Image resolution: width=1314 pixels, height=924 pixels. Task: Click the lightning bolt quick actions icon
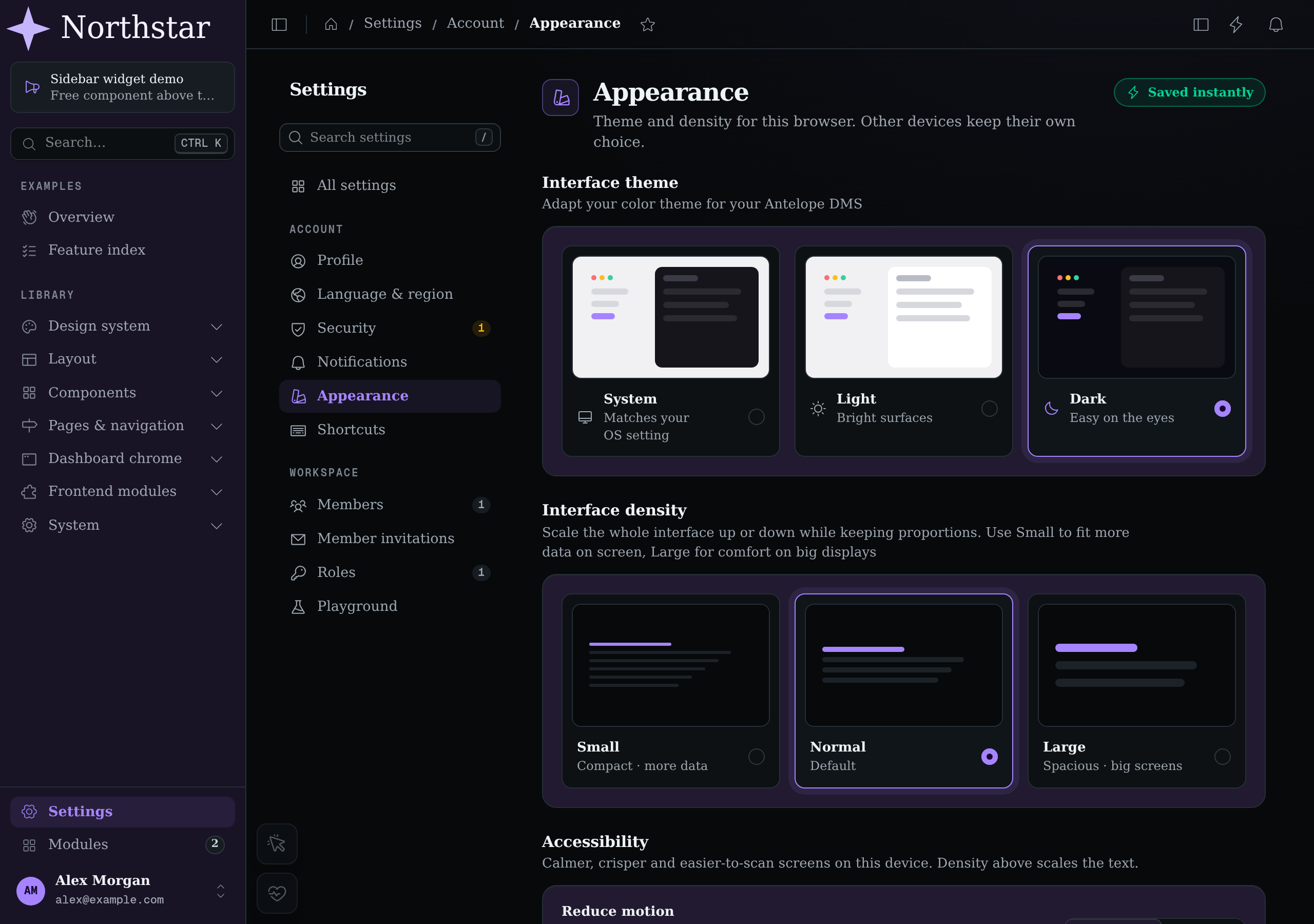(1236, 24)
